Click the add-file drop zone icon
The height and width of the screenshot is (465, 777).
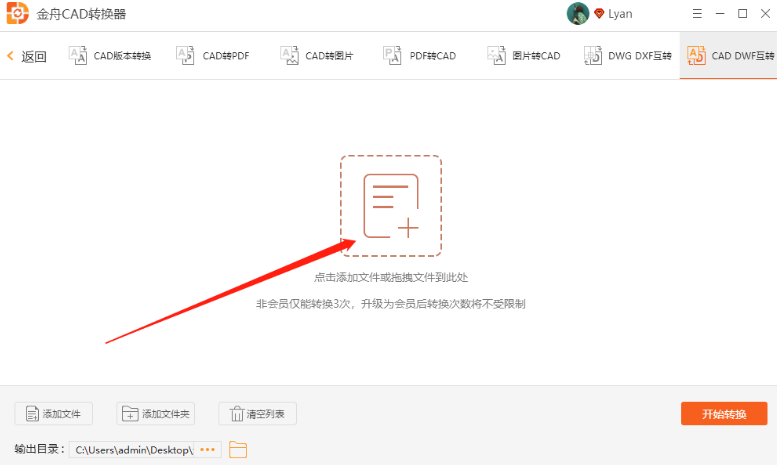click(391, 206)
